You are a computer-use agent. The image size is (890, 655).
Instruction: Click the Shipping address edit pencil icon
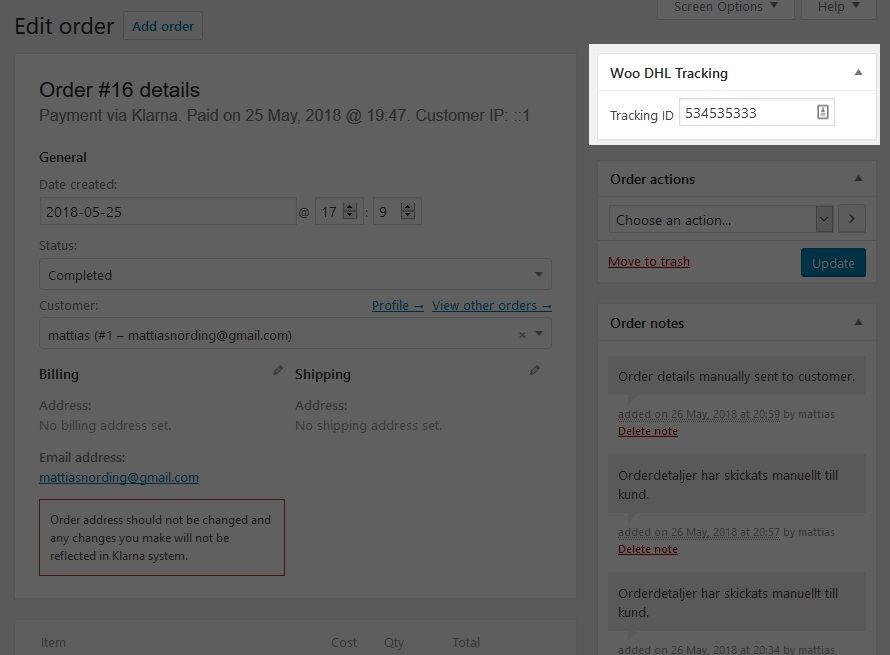[535, 371]
